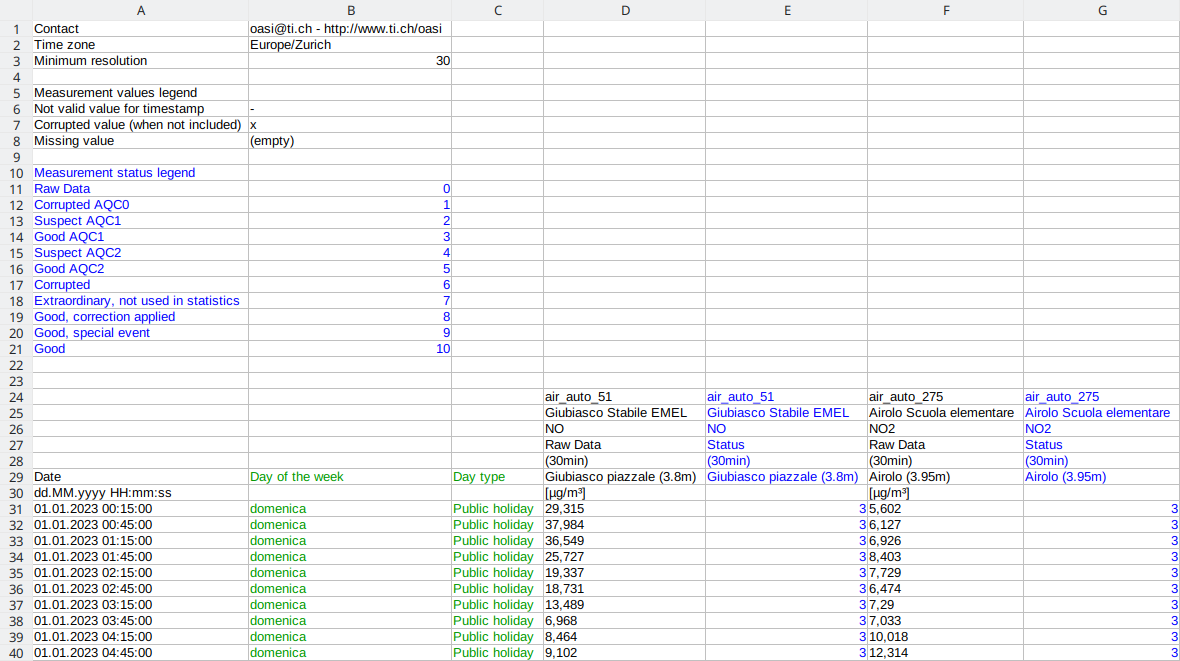
Task: Click 'Good, special event' cell
Action: coord(140,333)
